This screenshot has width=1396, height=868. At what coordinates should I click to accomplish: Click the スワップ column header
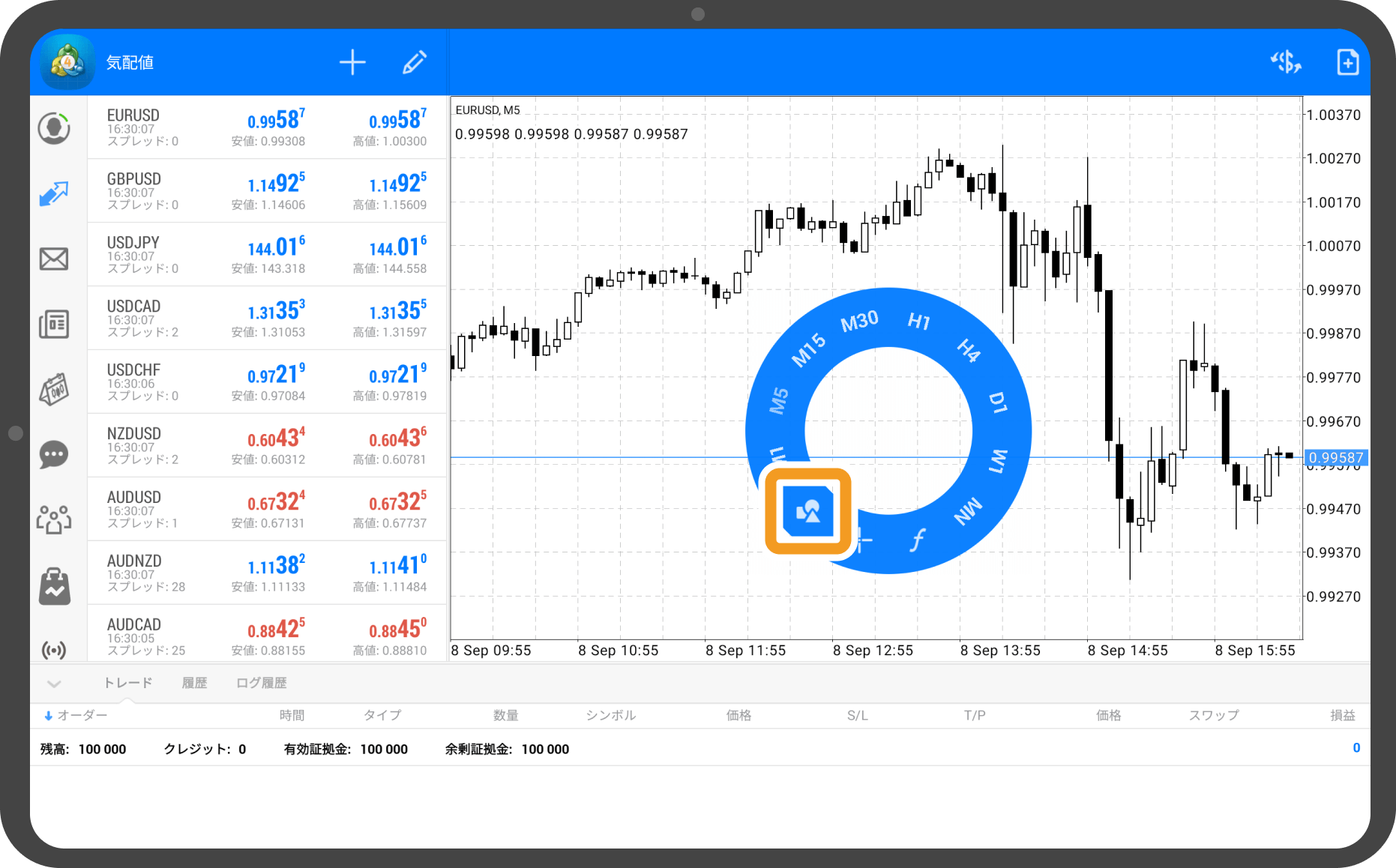tap(1214, 715)
